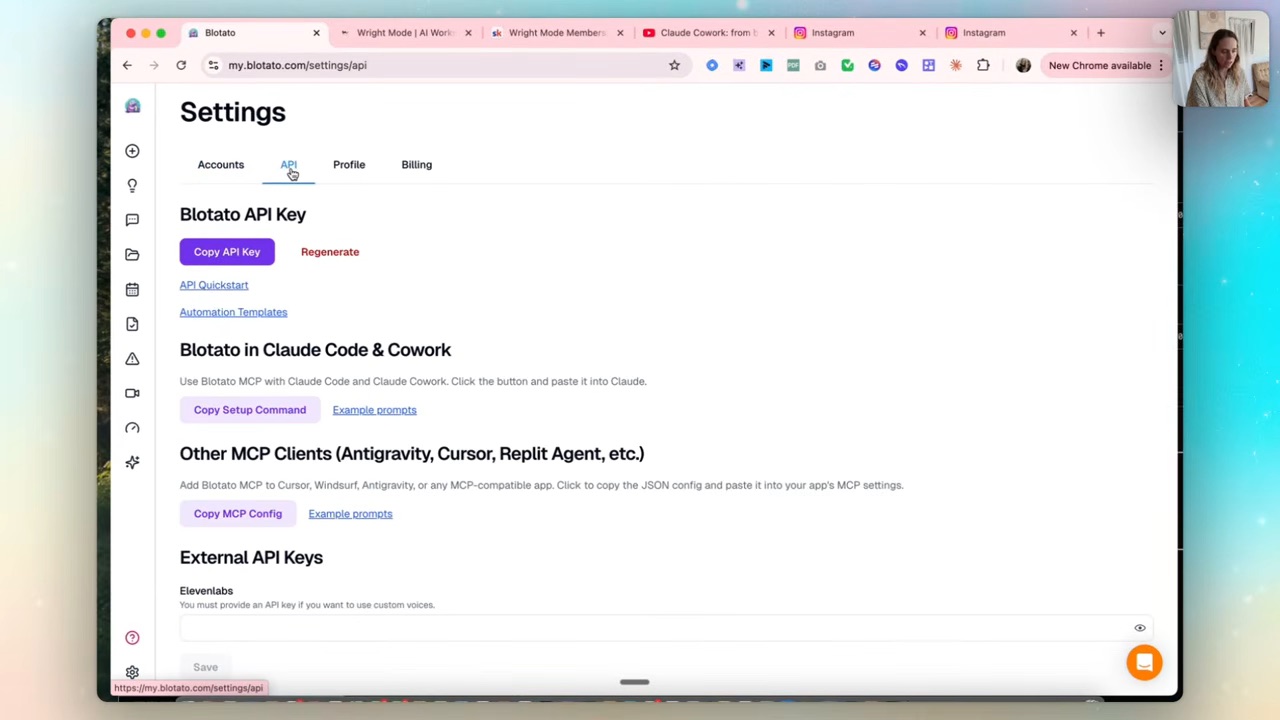Open the Chrome extensions puzzle icon

pos(983,65)
